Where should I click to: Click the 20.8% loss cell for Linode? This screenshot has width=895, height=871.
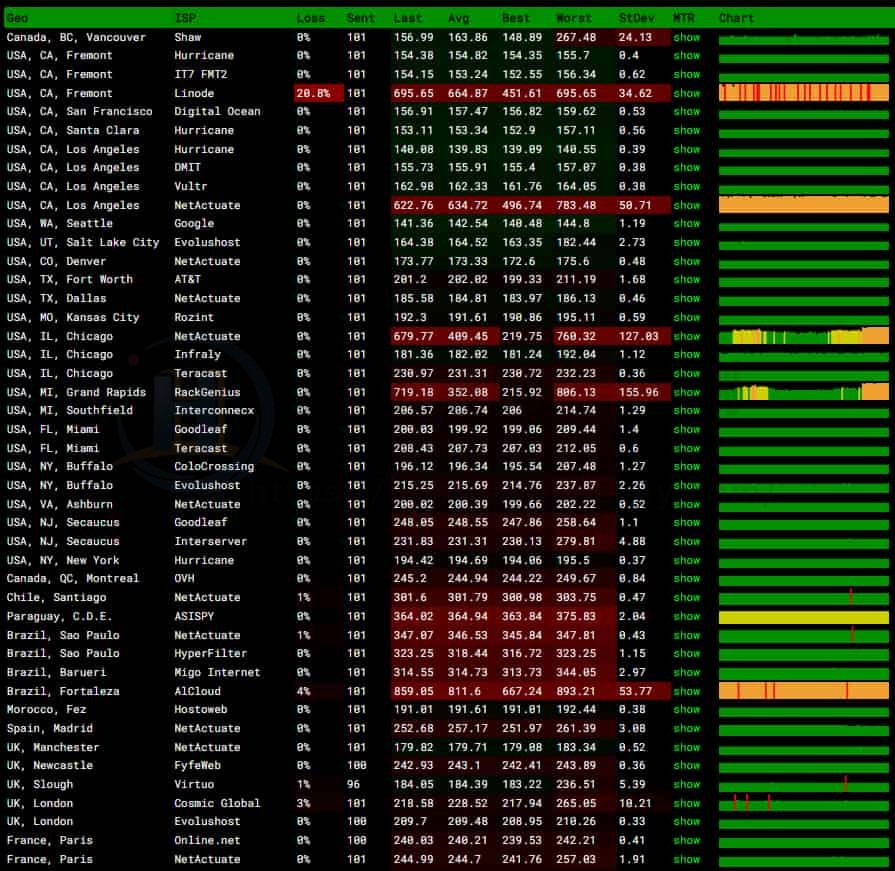pos(317,93)
